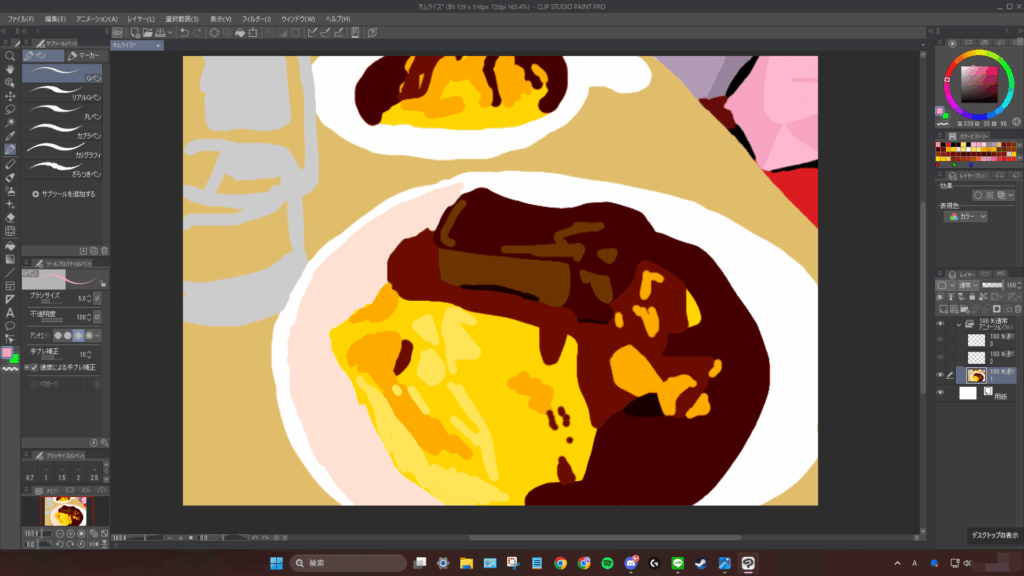Select the Lasso selection tool
Viewport: 1024px width, 576px height.
pyautogui.click(x=10, y=109)
